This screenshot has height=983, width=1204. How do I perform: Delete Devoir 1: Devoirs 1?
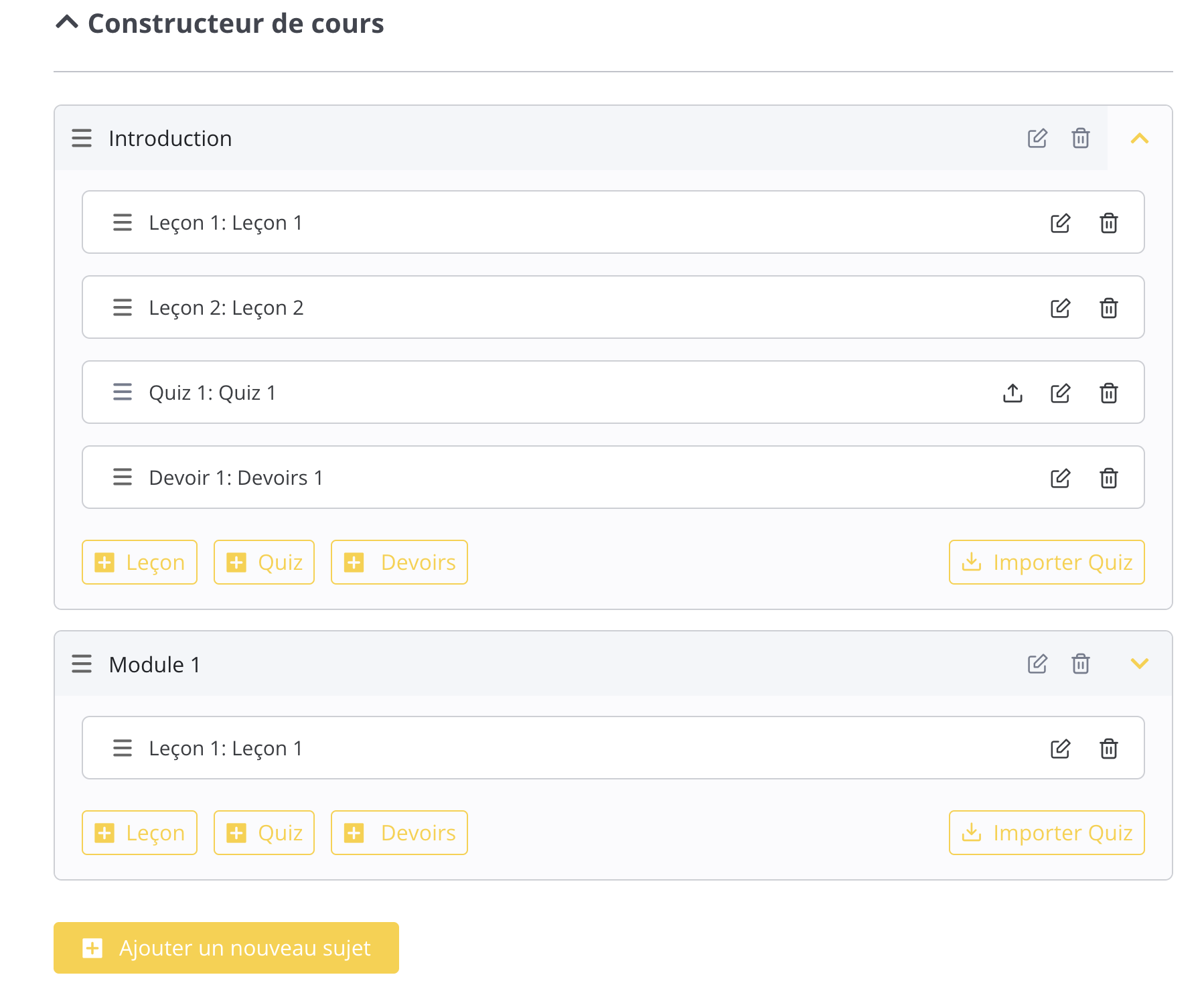pyautogui.click(x=1108, y=478)
